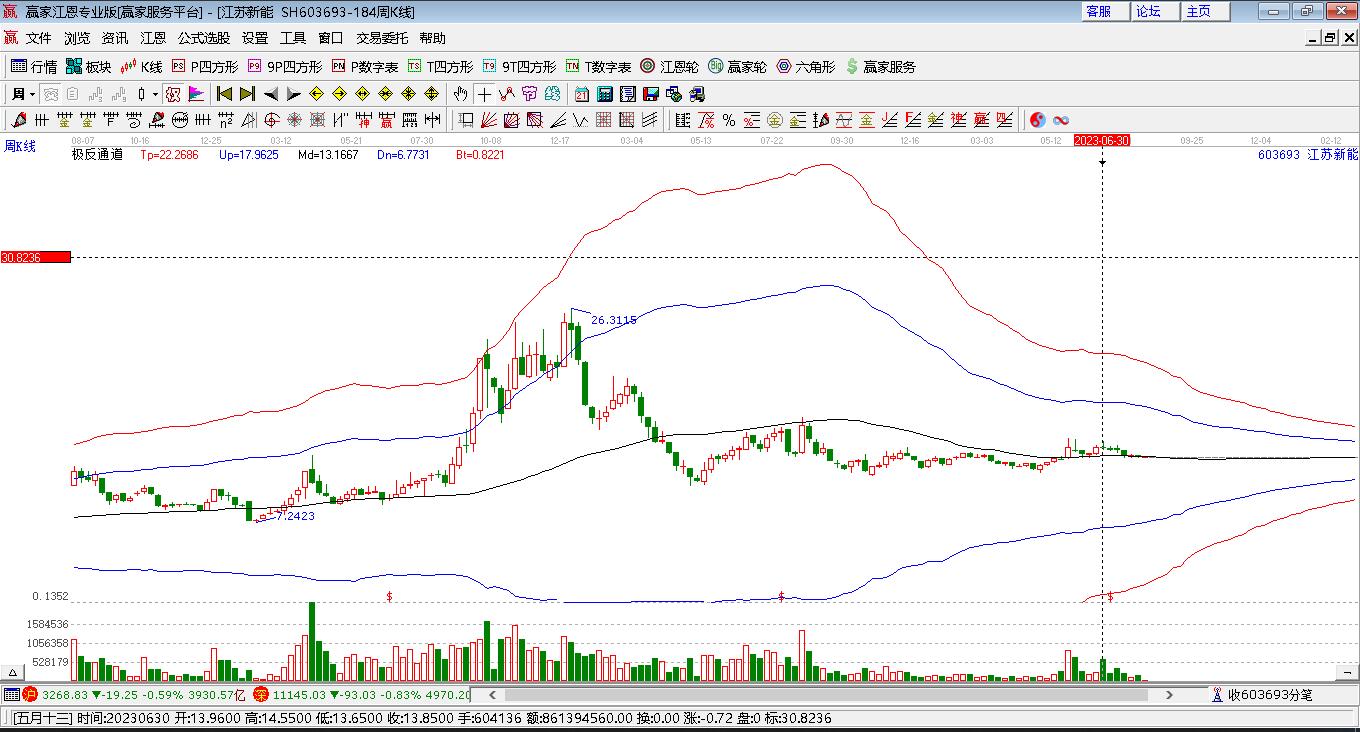Click the status bar grid icon
This screenshot has height=732, width=1360.
[x=11, y=694]
